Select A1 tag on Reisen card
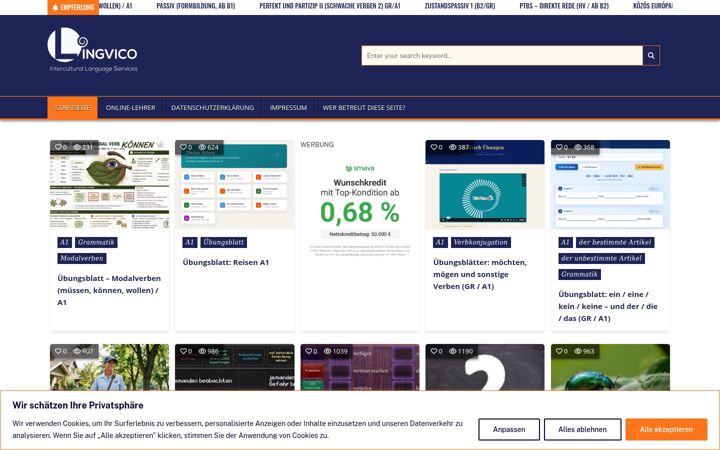The image size is (720, 450). [x=189, y=242]
